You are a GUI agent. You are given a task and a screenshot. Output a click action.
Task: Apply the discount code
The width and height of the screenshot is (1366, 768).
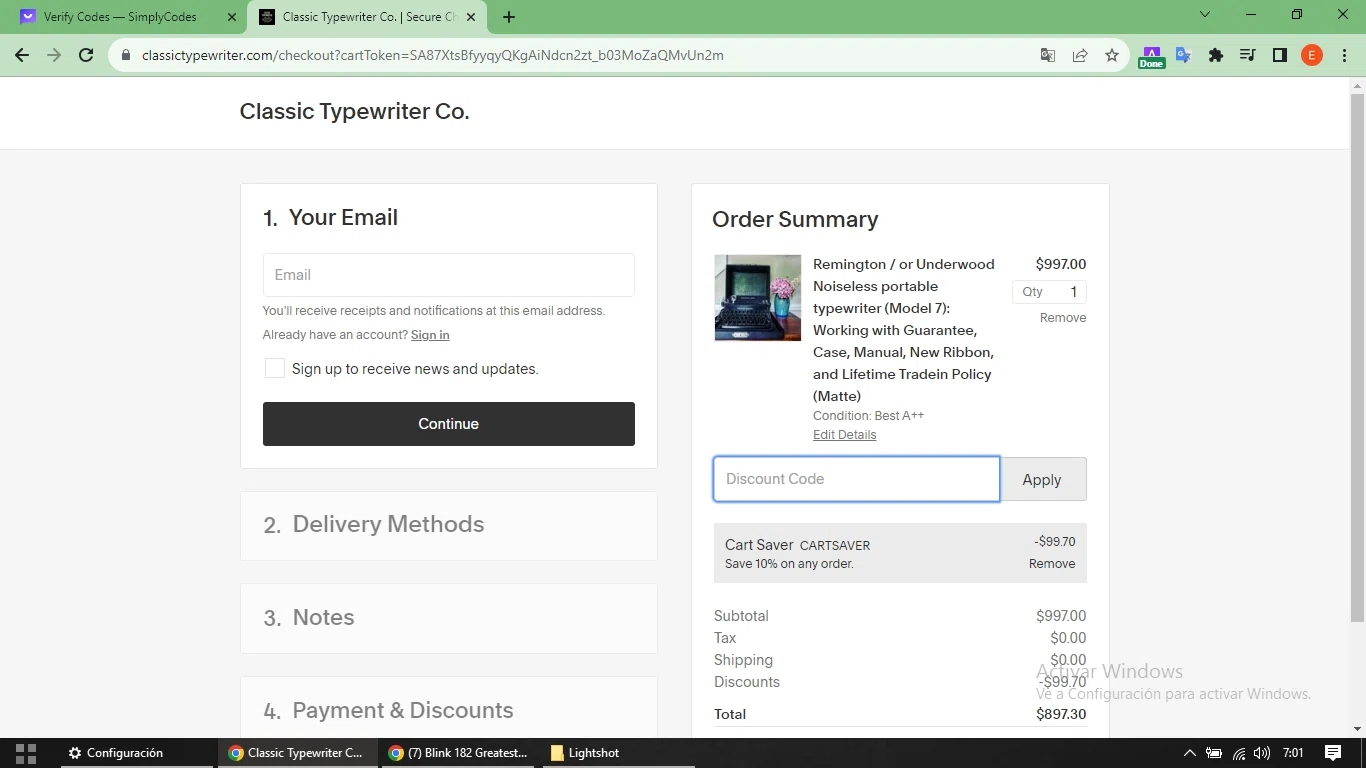[x=1042, y=479]
